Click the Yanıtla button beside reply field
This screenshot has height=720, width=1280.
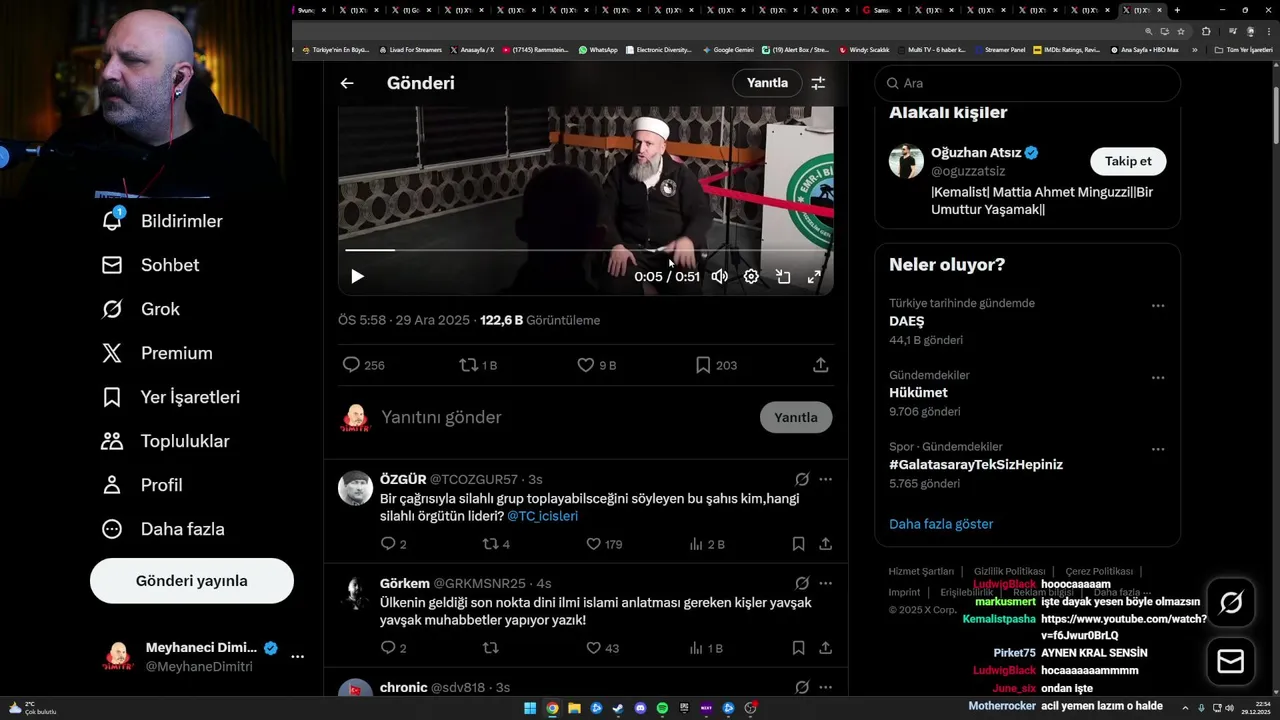pyautogui.click(x=796, y=417)
